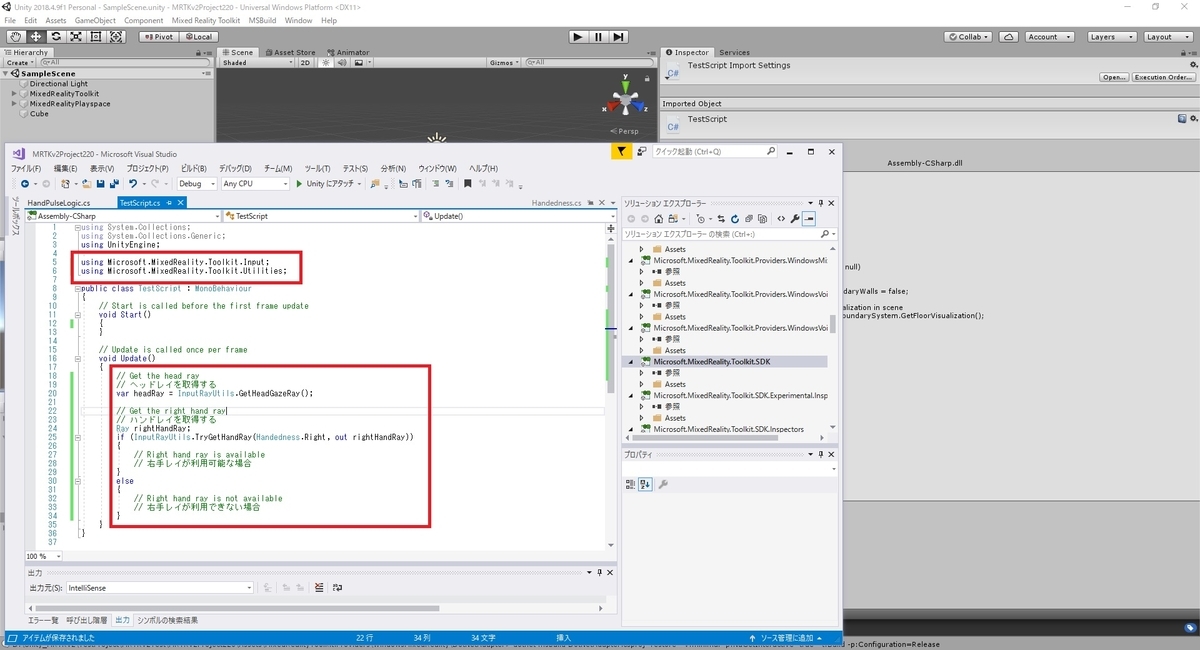The image size is (1200, 650).
Task: Click the bookmark icon in VS toolbar
Action: 467,184
